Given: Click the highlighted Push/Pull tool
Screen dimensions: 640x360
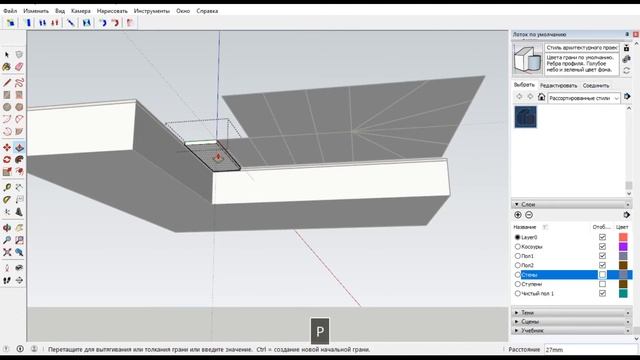Looking at the screenshot, I should (x=19, y=147).
